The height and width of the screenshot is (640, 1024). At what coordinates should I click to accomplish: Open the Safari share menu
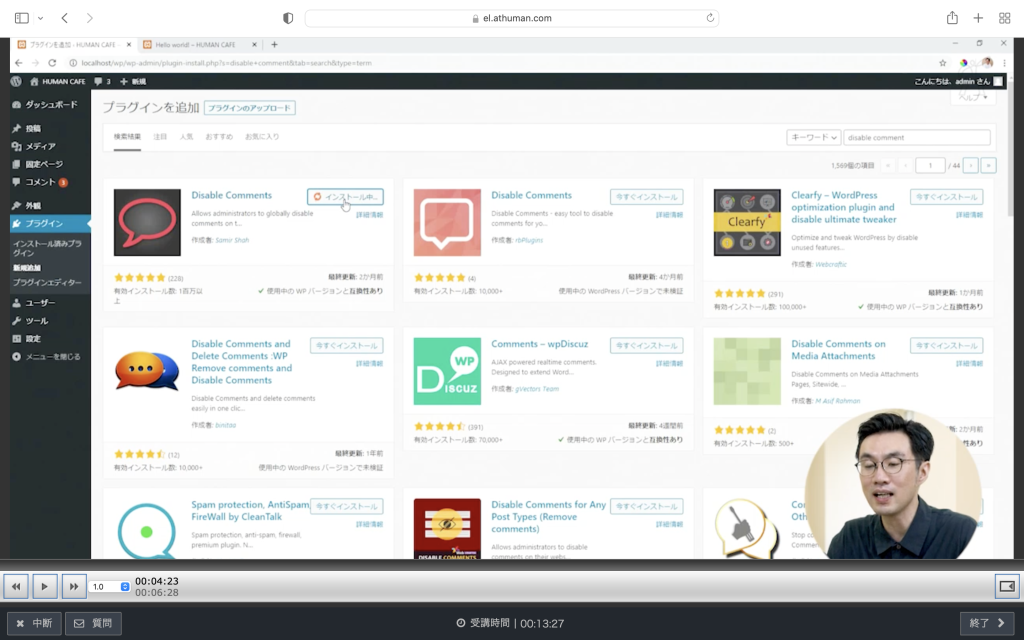(952, 18)
